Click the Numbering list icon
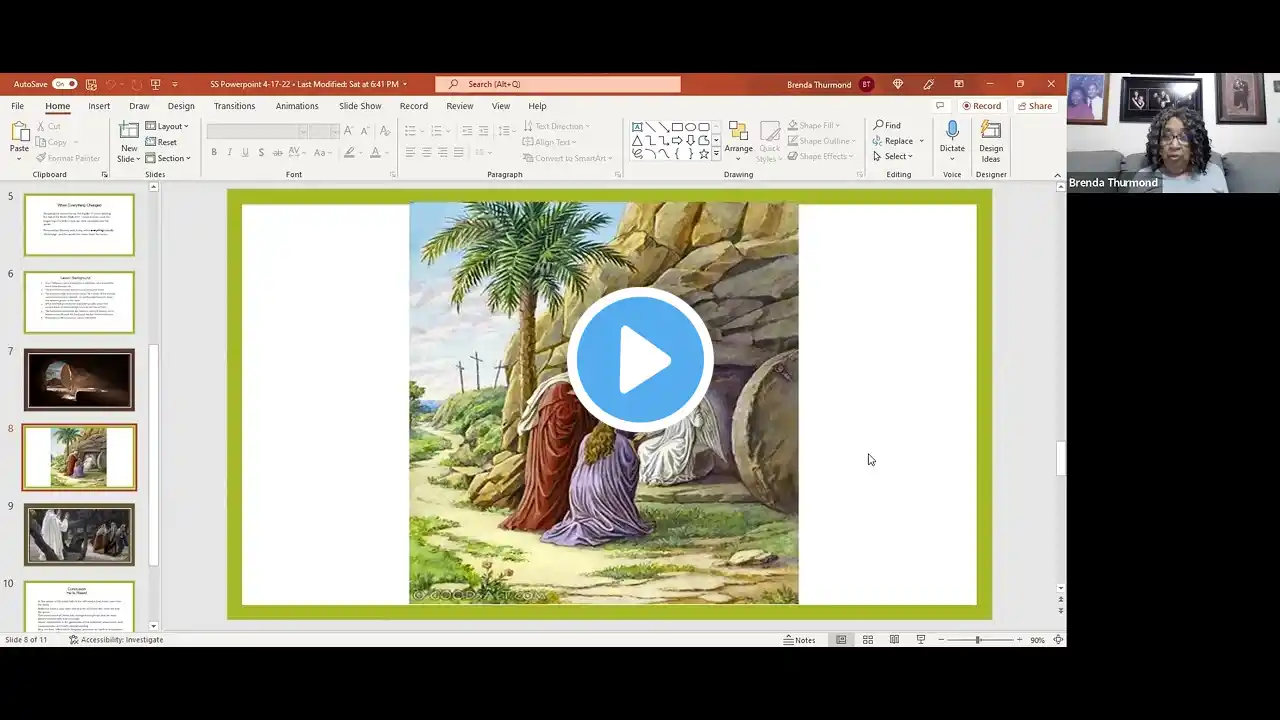1280x720 pixels. [x=438, y=131]
